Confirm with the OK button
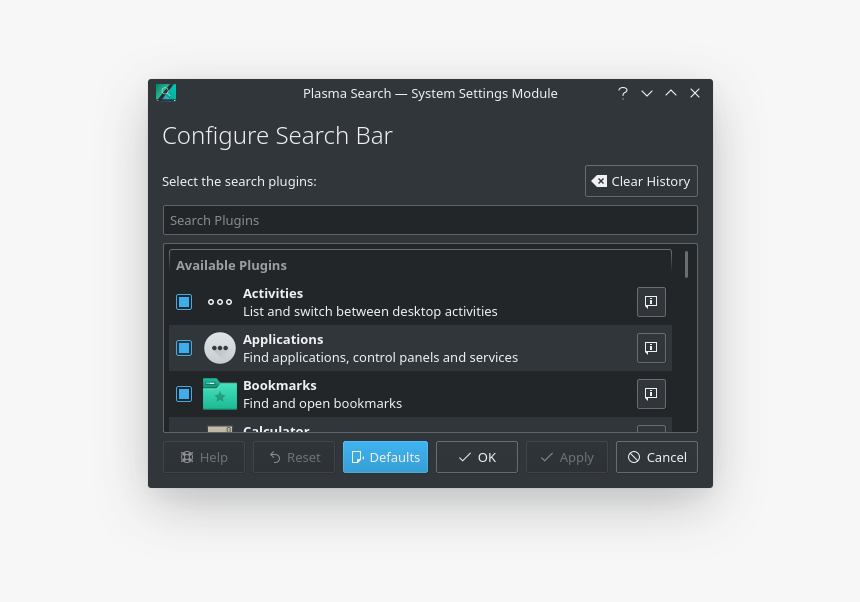The height and width of the screenshot is (602, 860). point(477,457)
